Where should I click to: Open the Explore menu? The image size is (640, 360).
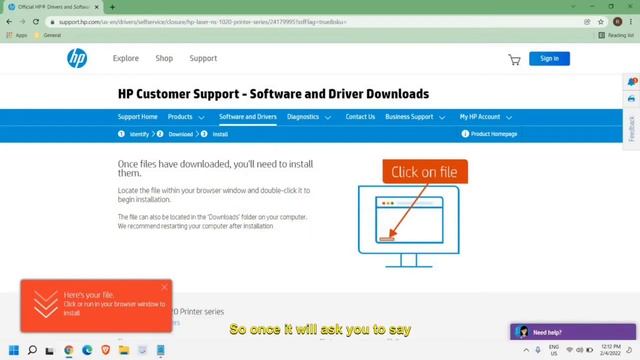point(126,58)
